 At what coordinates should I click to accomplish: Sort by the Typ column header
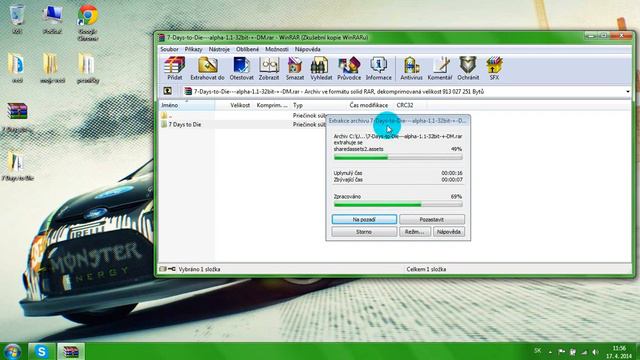point(298,105)
